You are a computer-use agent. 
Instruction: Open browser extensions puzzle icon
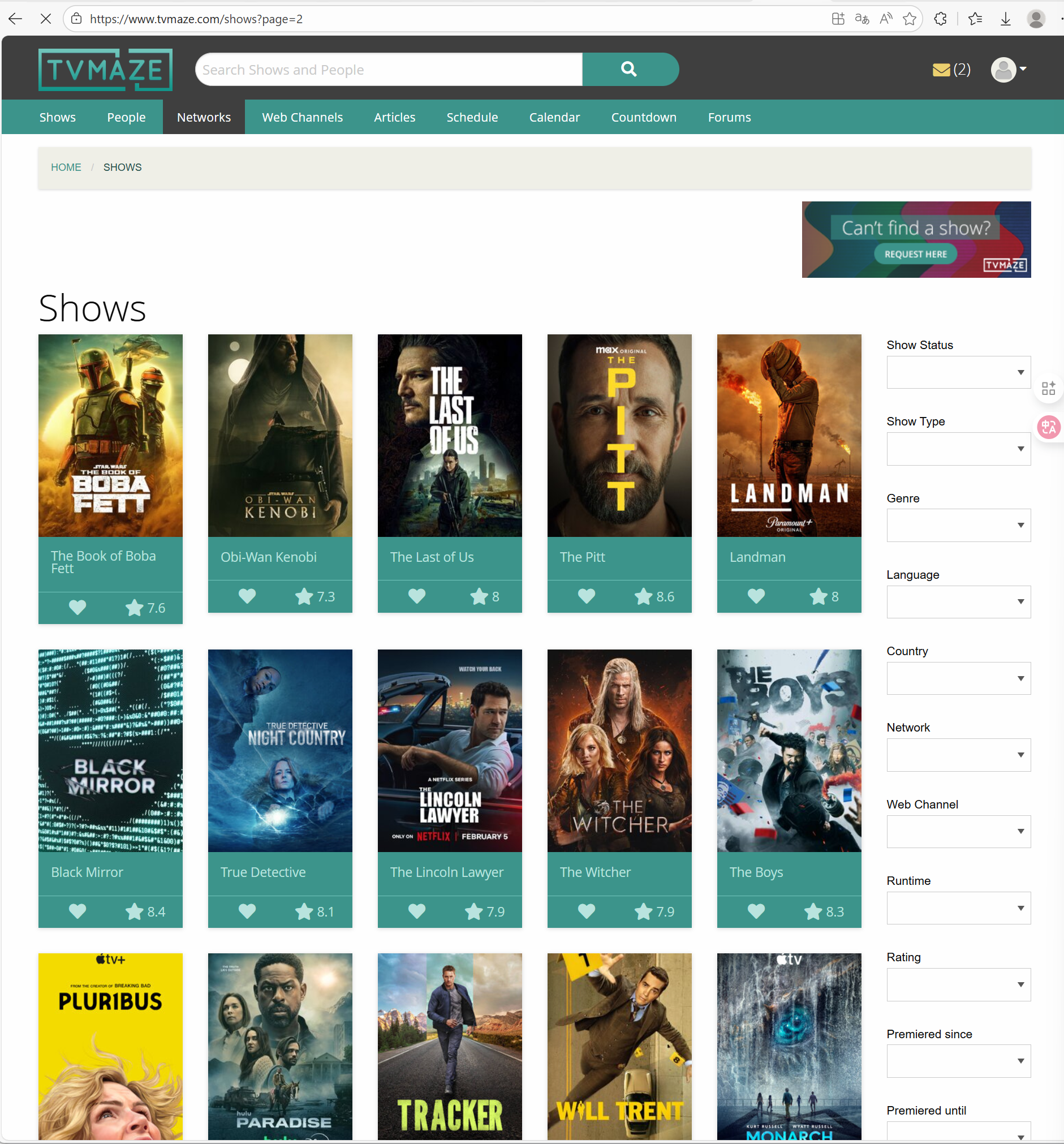click(x=940, y=19)
